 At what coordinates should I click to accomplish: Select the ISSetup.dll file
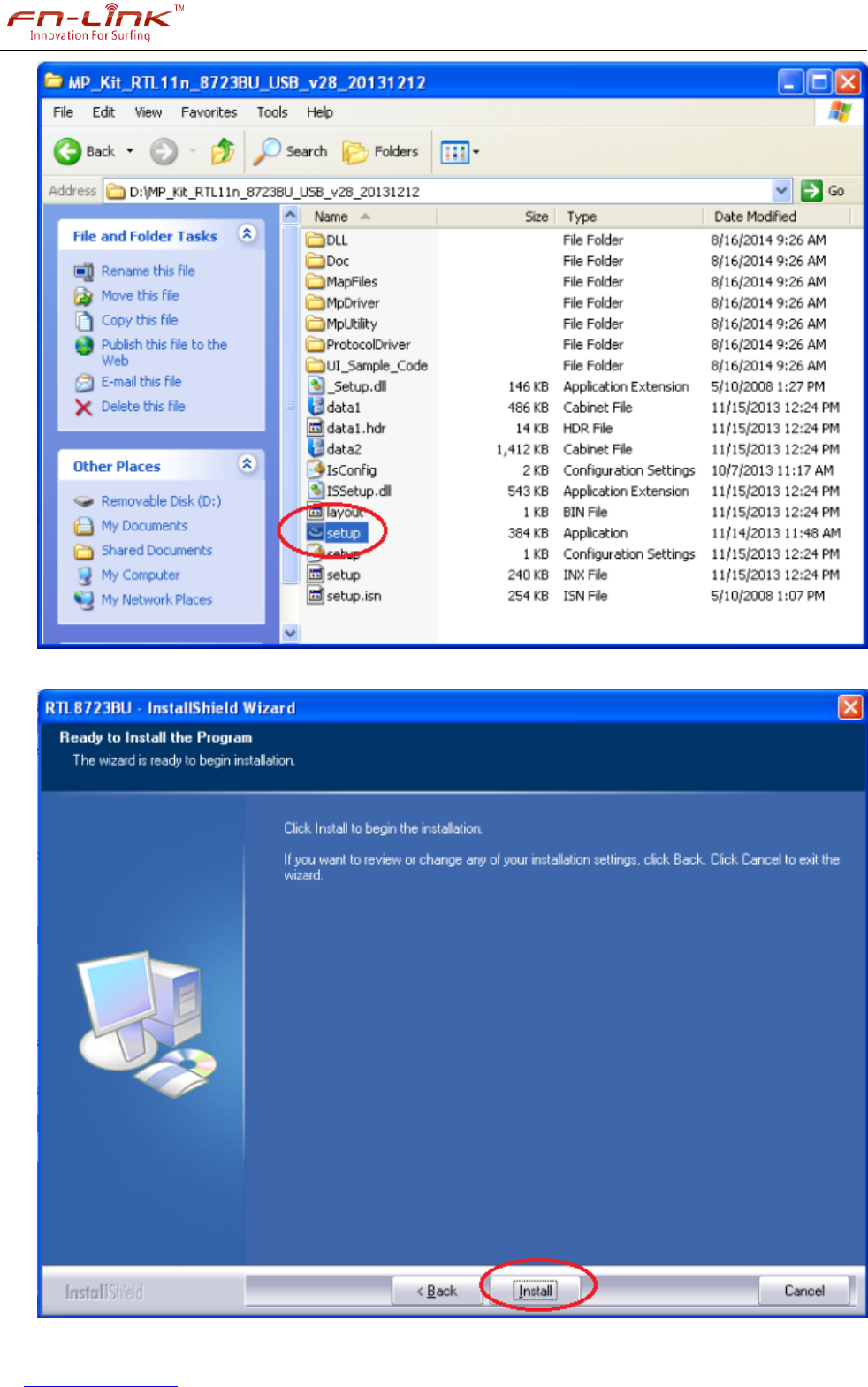click(x=349, y=491)
